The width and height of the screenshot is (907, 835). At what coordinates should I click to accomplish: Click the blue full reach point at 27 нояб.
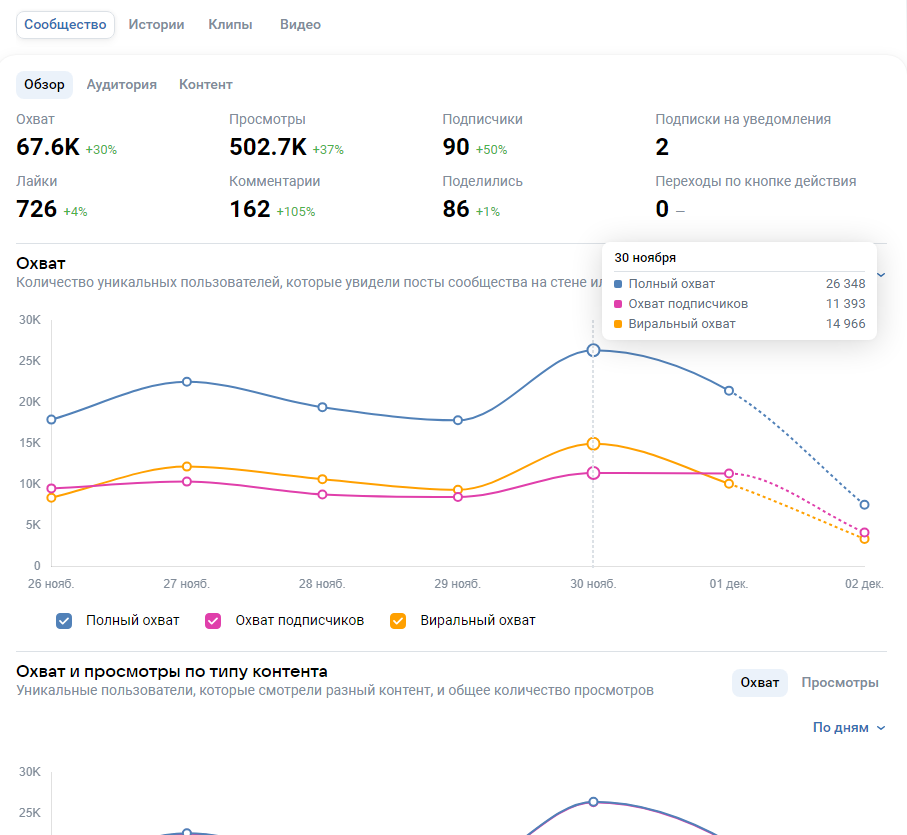tap(187, 382)
